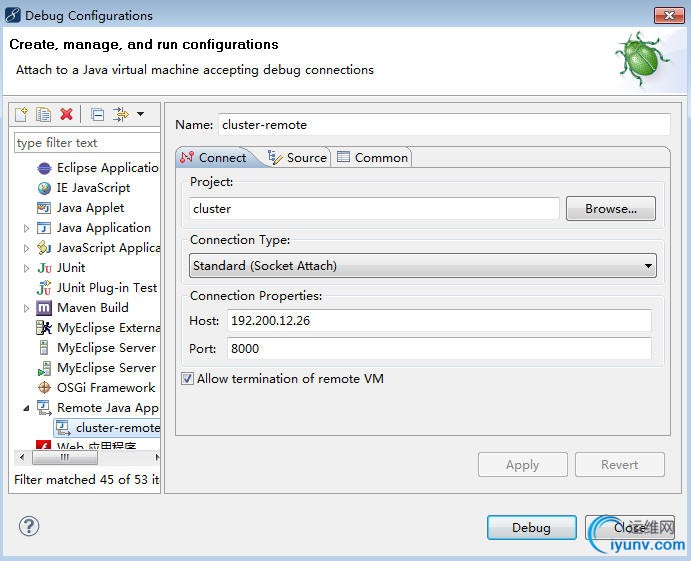Click the Eclipse Application icon
This screenshot has width=691, height=561.
(44, 168)
